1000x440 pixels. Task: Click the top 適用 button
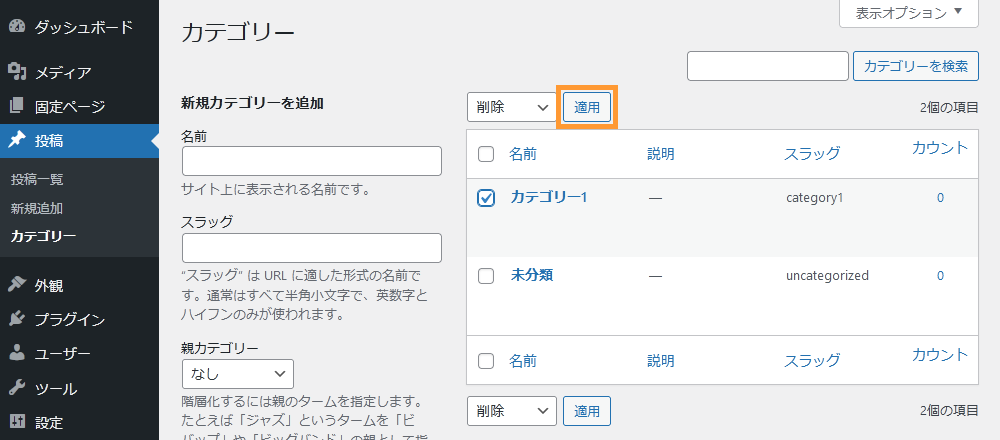pyautogui.click(x=587, y=108)
